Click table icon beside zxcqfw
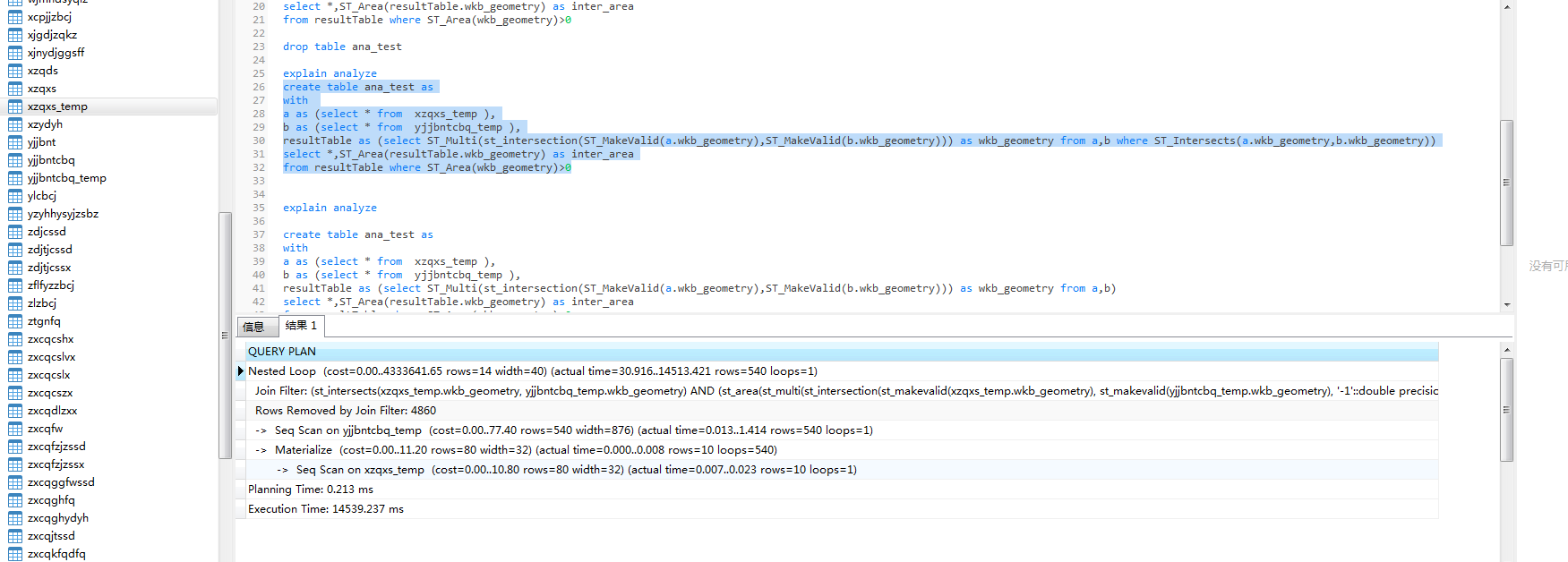1568x562 pixels. click(x=15, y=429)
